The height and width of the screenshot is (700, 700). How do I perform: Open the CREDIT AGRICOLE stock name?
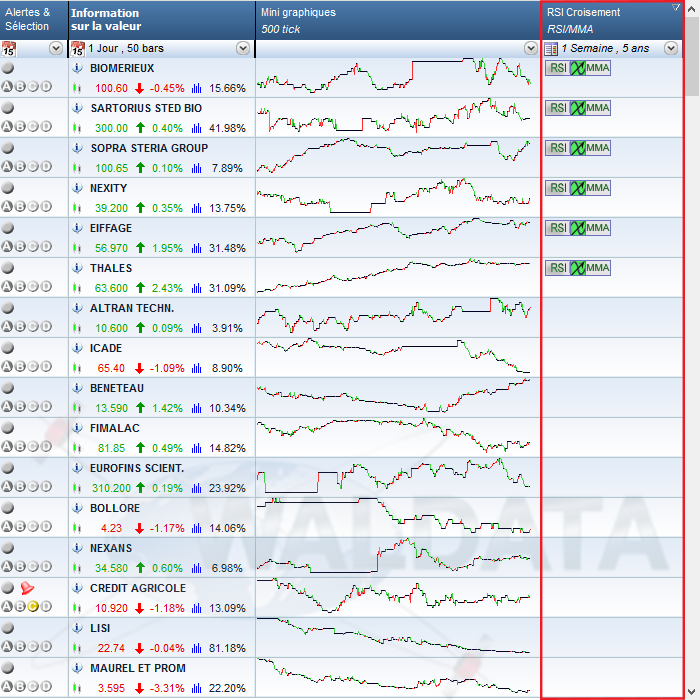[138, 588]
